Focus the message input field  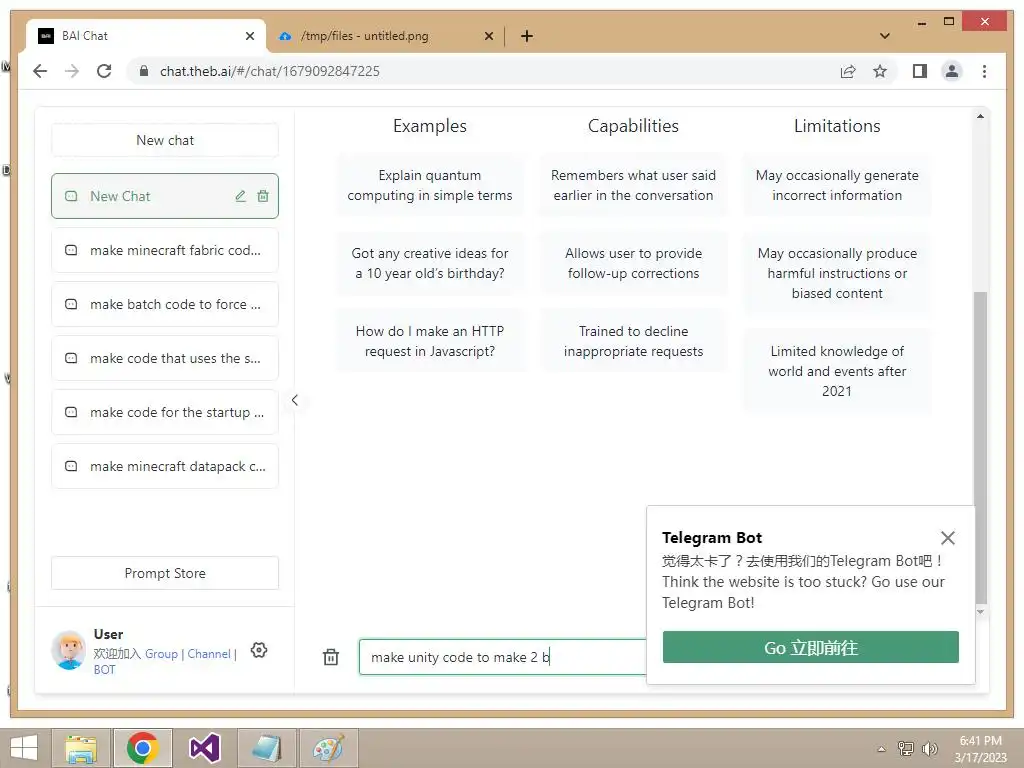[x=502, y=657]
